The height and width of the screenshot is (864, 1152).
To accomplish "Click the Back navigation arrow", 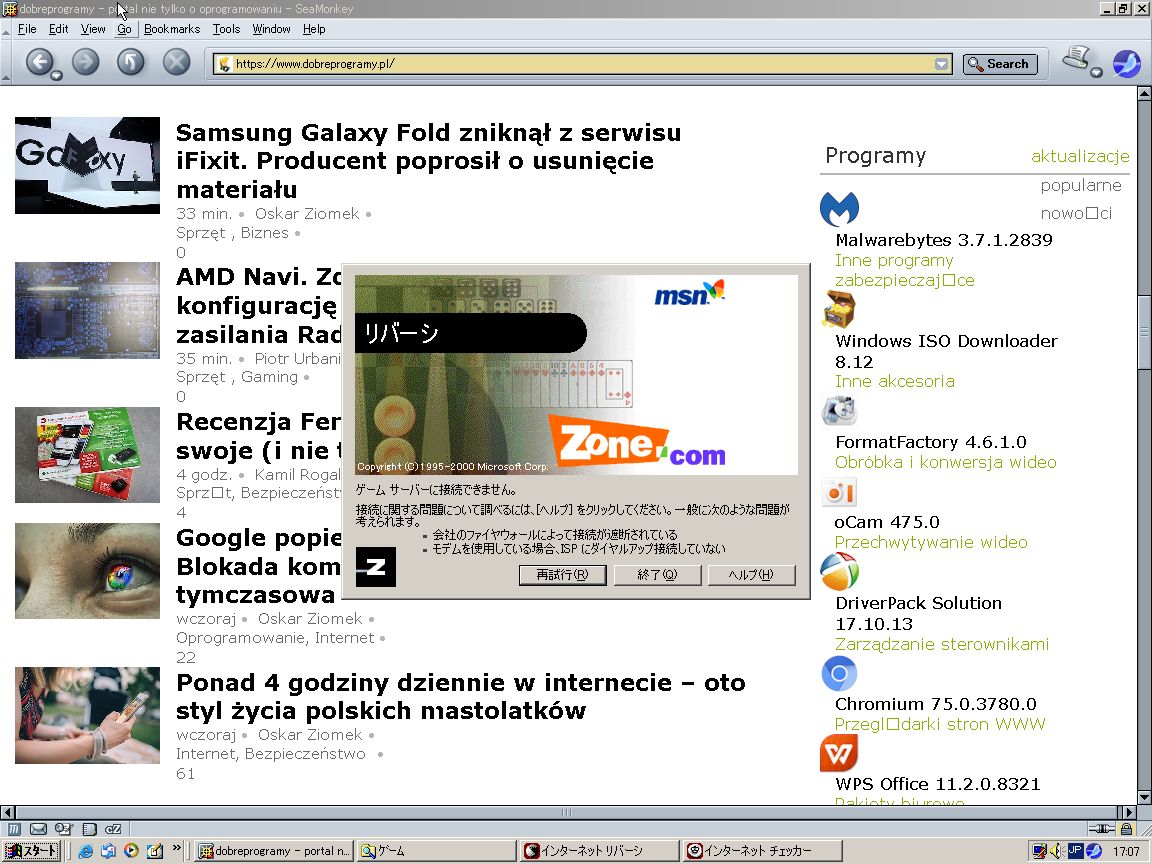I will (40, 62).
